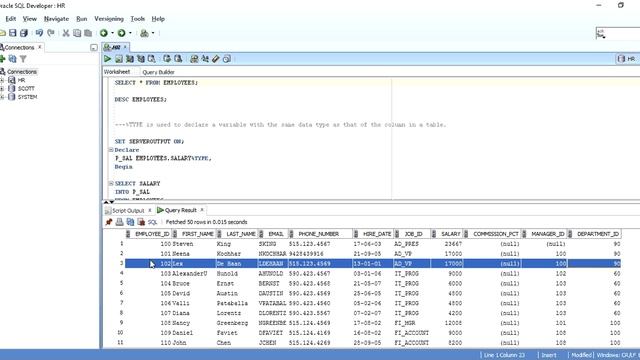Expand the HR connection node

(2, 80)
